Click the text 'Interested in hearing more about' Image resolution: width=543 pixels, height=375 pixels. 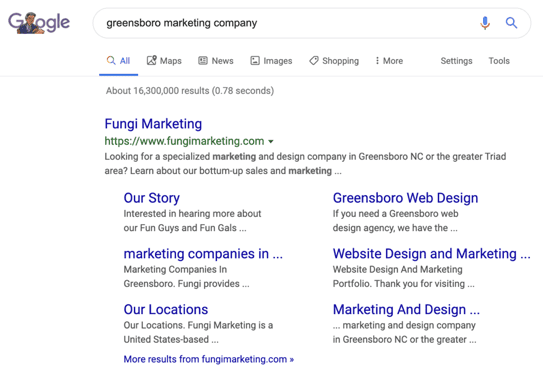click(192, 214)
